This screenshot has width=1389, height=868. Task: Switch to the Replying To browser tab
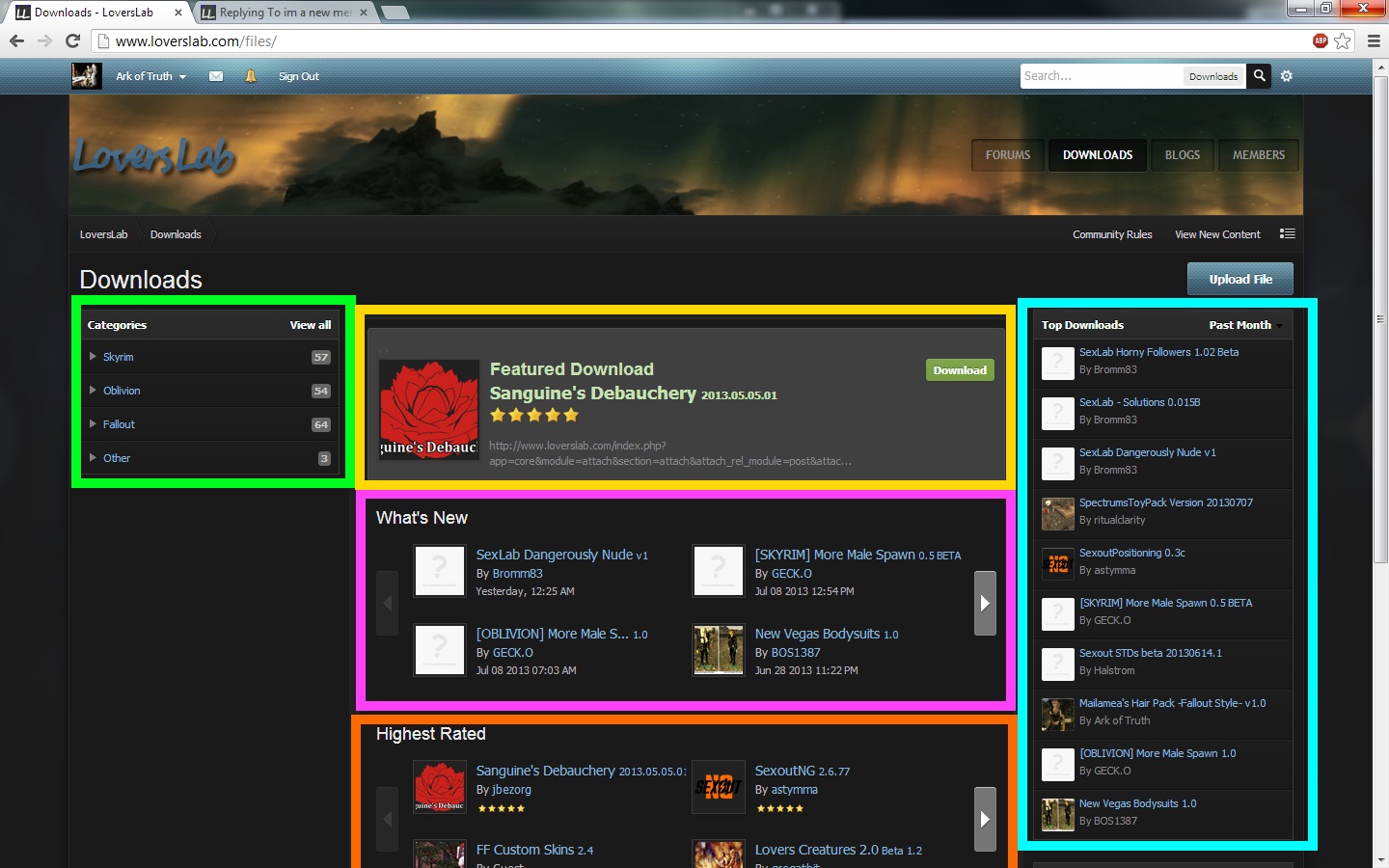pyautogui.click(x=285, y=13)
